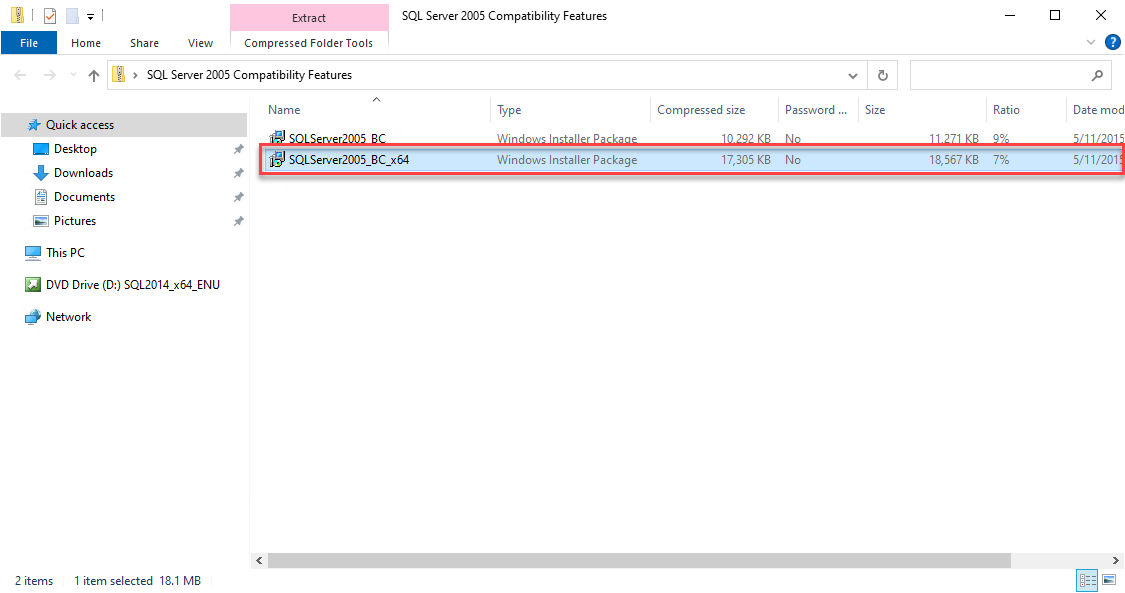1125x593 pixels.
Task: Click the pin icon next to Downloads
Action: click(x=238, y=173)
